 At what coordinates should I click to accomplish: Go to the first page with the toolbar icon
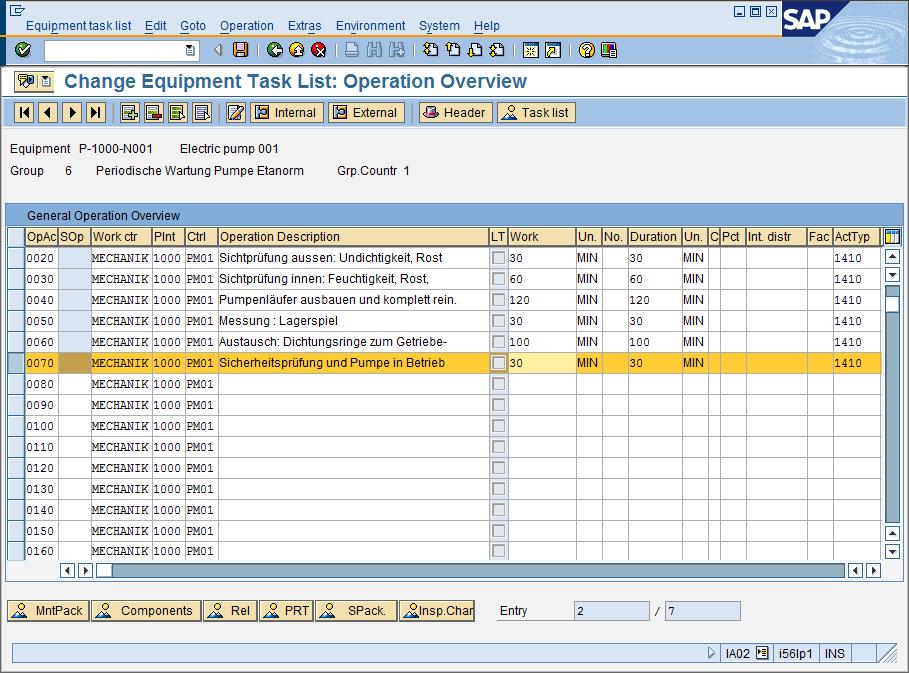[x=430, y=50]
